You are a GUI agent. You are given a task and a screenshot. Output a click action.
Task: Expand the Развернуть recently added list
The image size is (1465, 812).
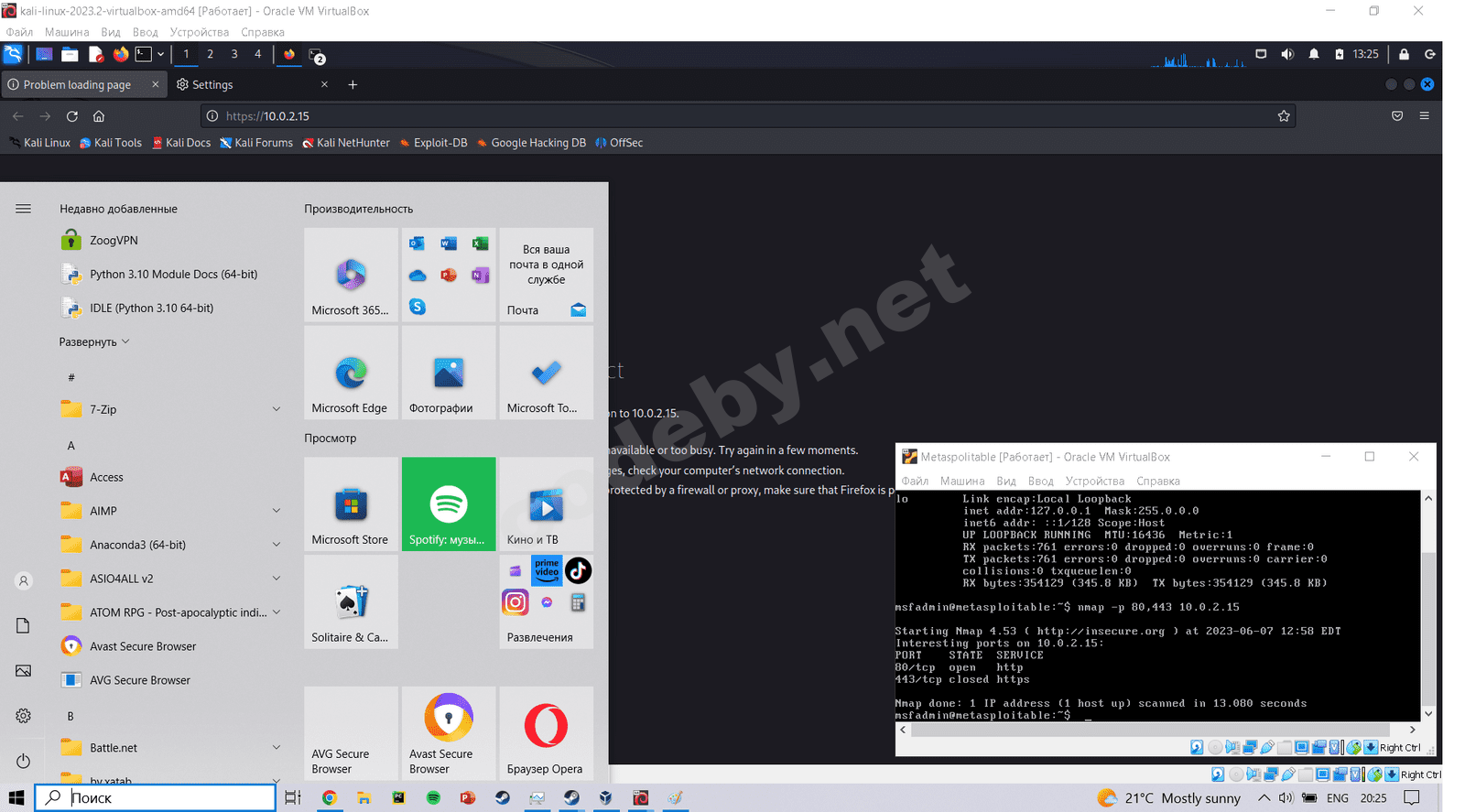(x=94, y=341)
